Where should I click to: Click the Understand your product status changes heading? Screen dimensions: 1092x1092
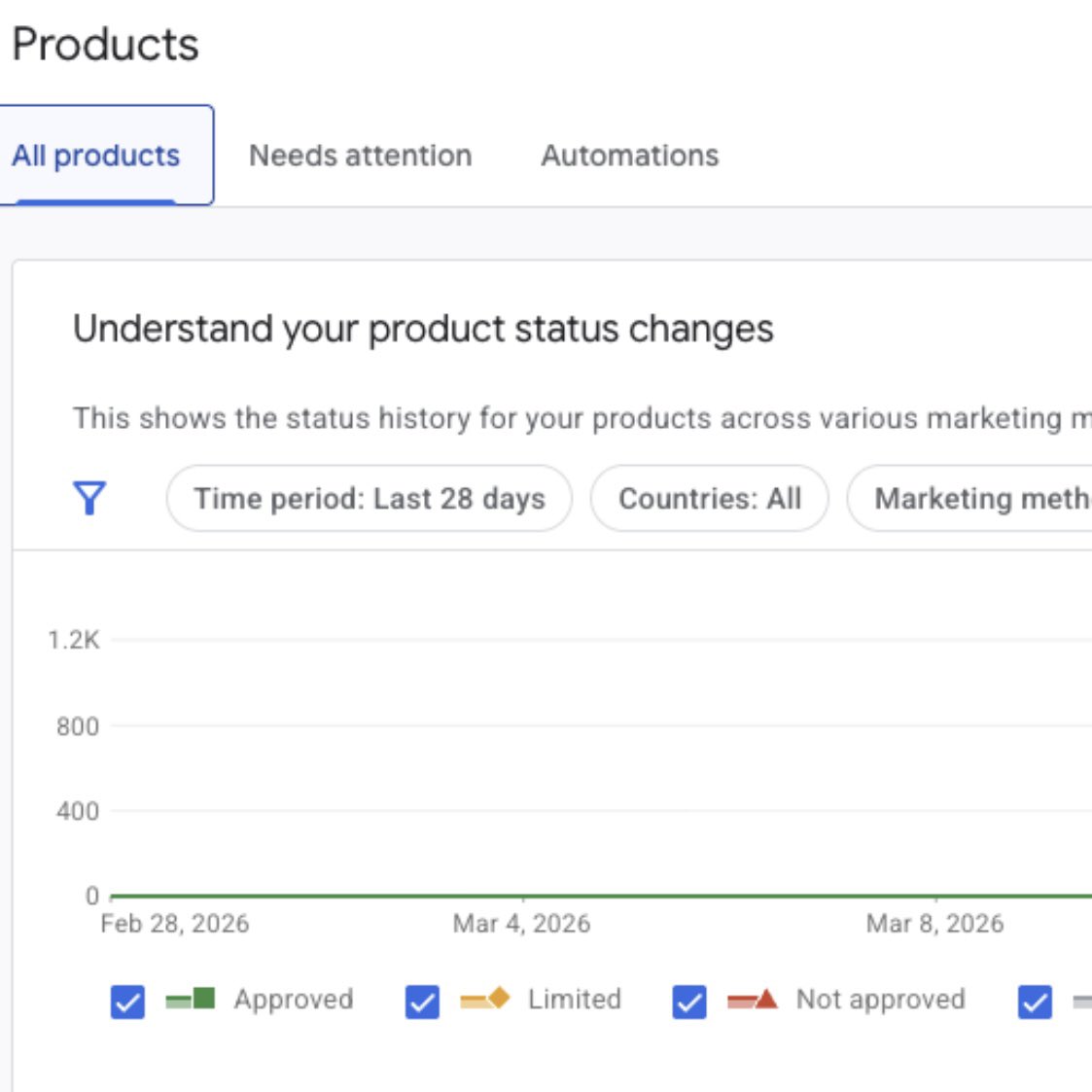423,329
